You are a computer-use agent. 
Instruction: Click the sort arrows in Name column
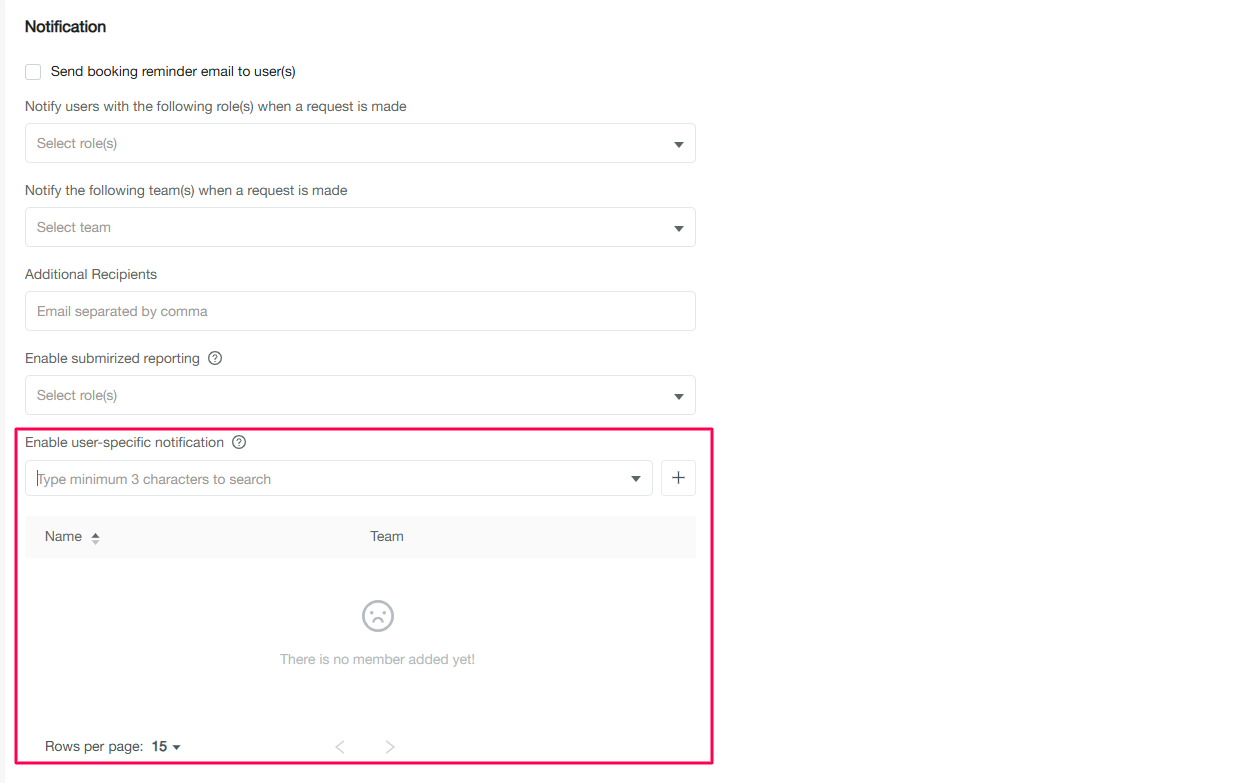pos(96,538)
